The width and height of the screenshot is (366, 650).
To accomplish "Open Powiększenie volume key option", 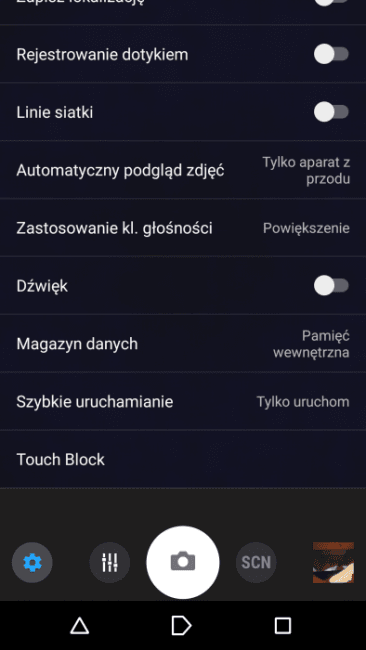I will point(306,228).
